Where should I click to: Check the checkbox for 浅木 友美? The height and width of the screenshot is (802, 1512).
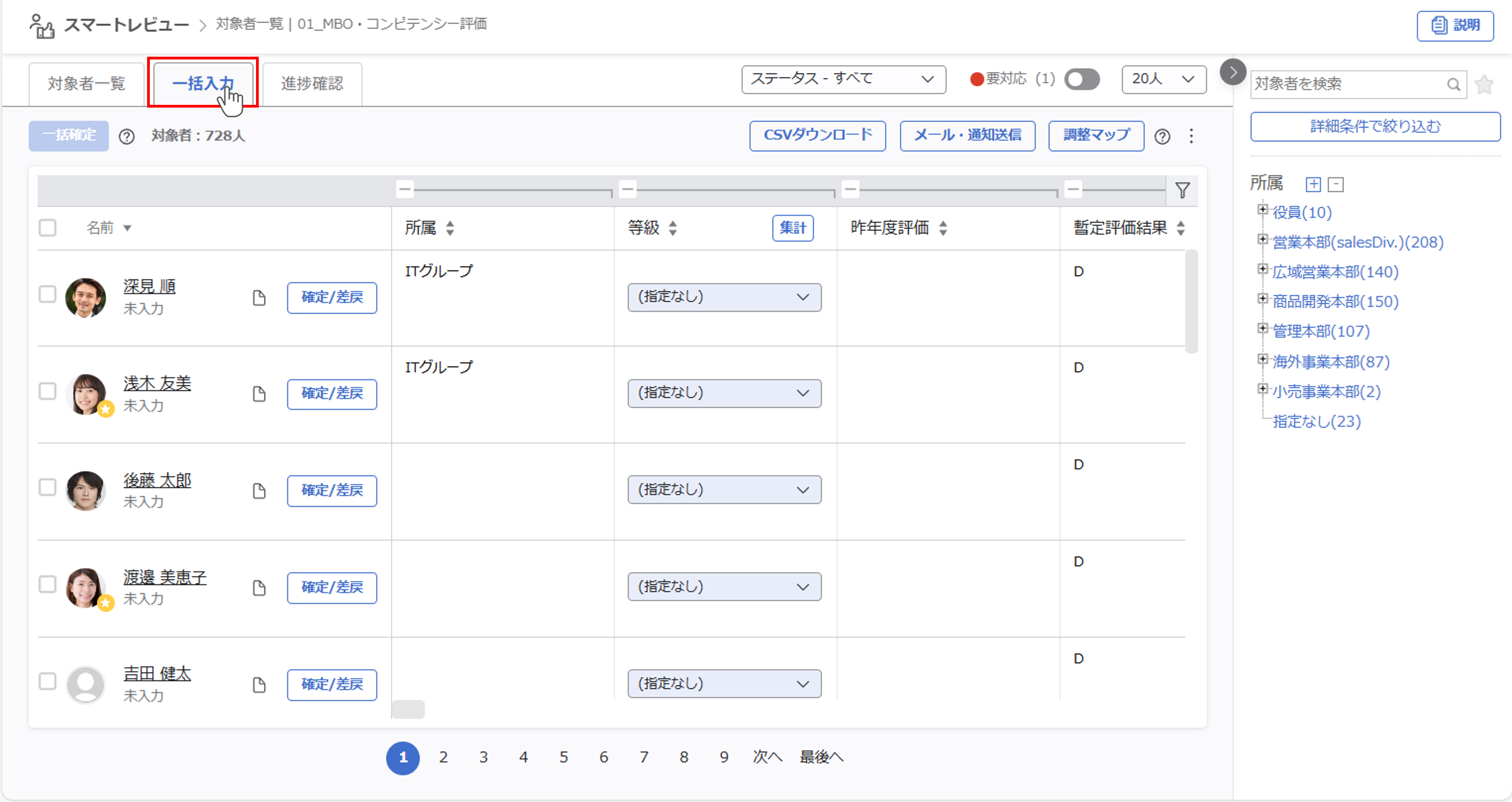(x=47, y=391)
